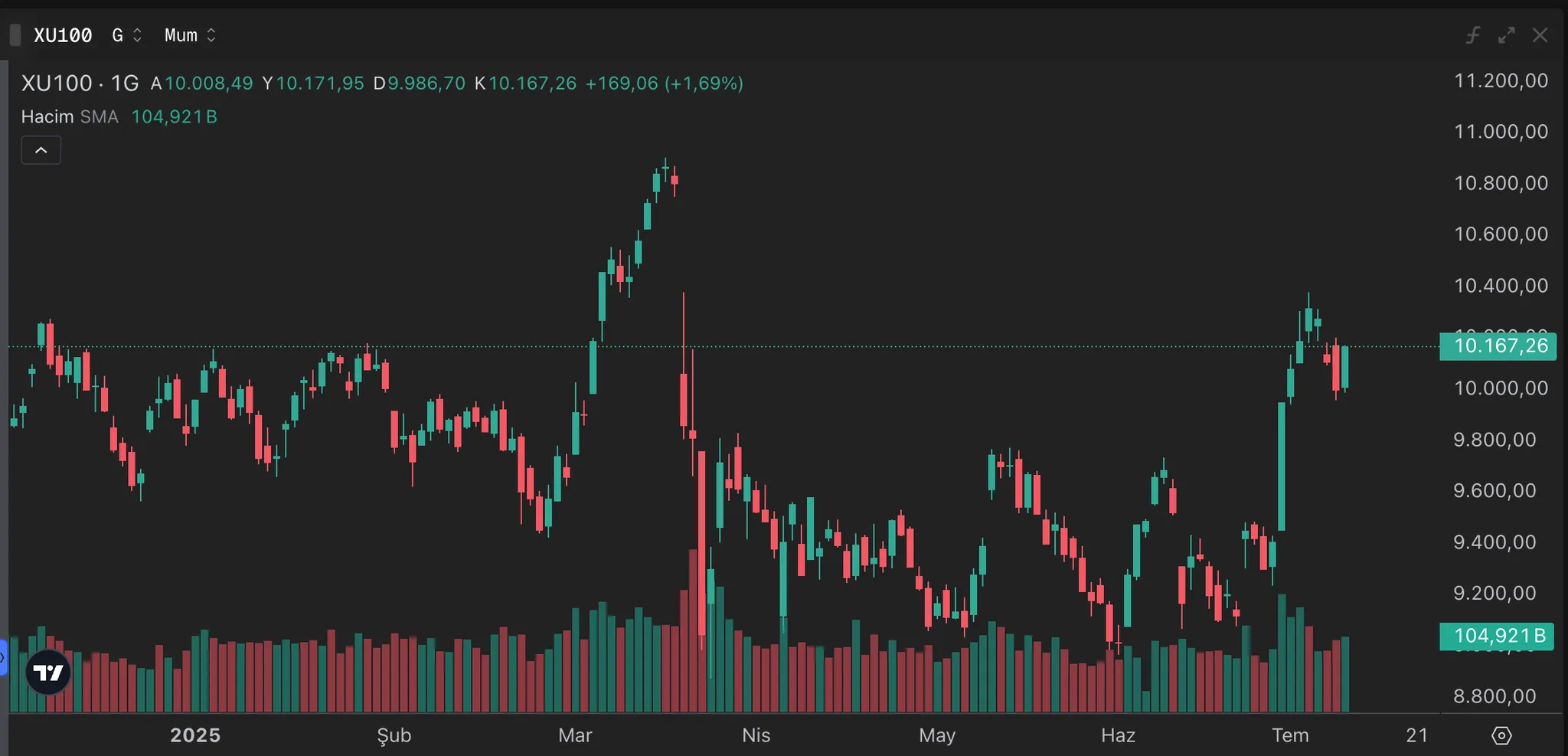This screenshot has height=756, width=1568.
Task: Open the TradingView logo link
Action: tap(48, 672)
